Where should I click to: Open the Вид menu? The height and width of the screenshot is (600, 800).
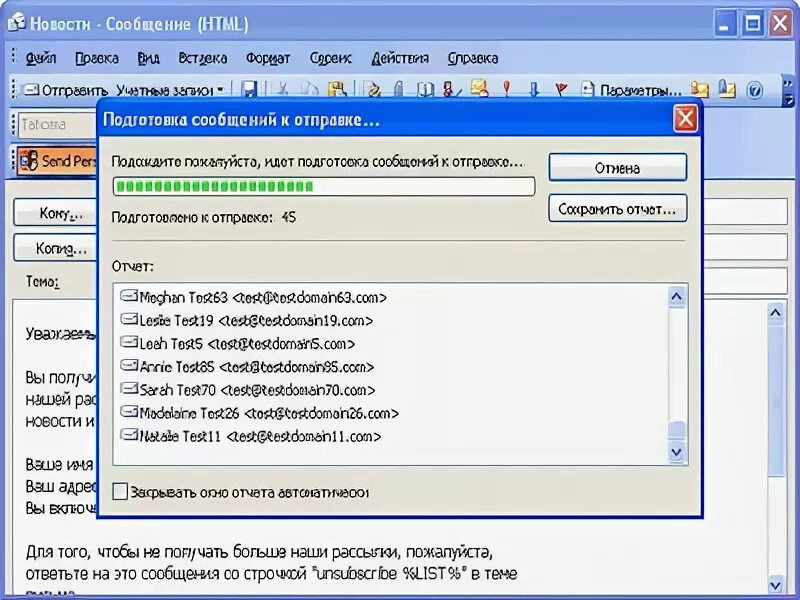148,58
